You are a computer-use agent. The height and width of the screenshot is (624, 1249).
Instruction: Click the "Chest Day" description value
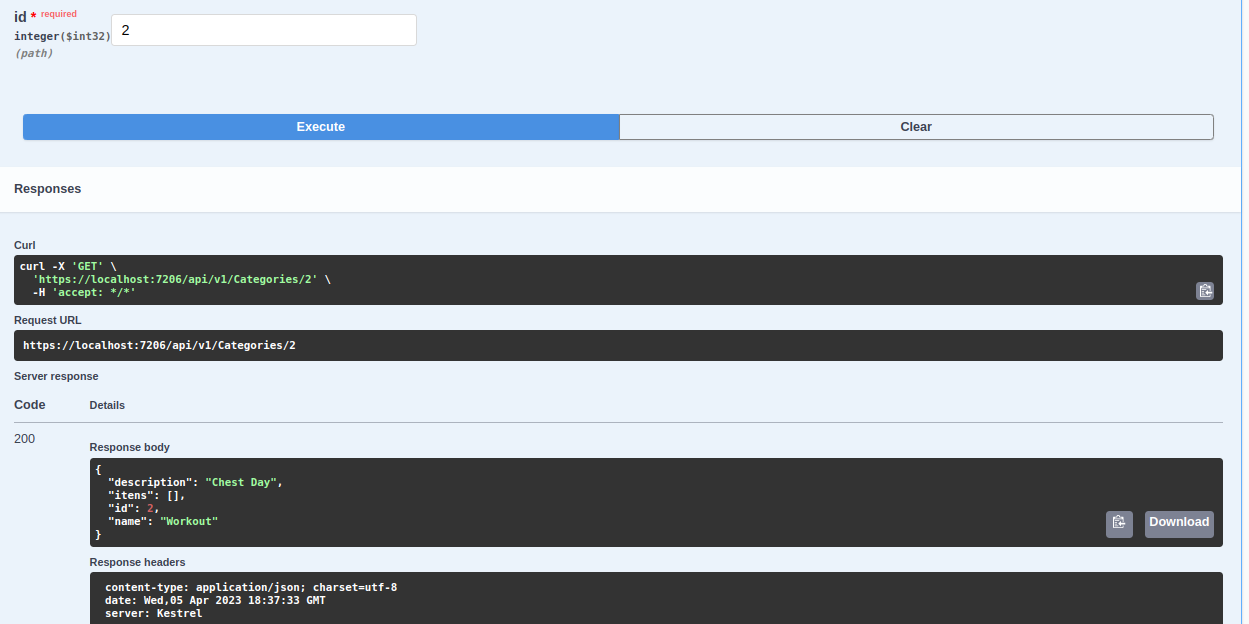[241, 481]
